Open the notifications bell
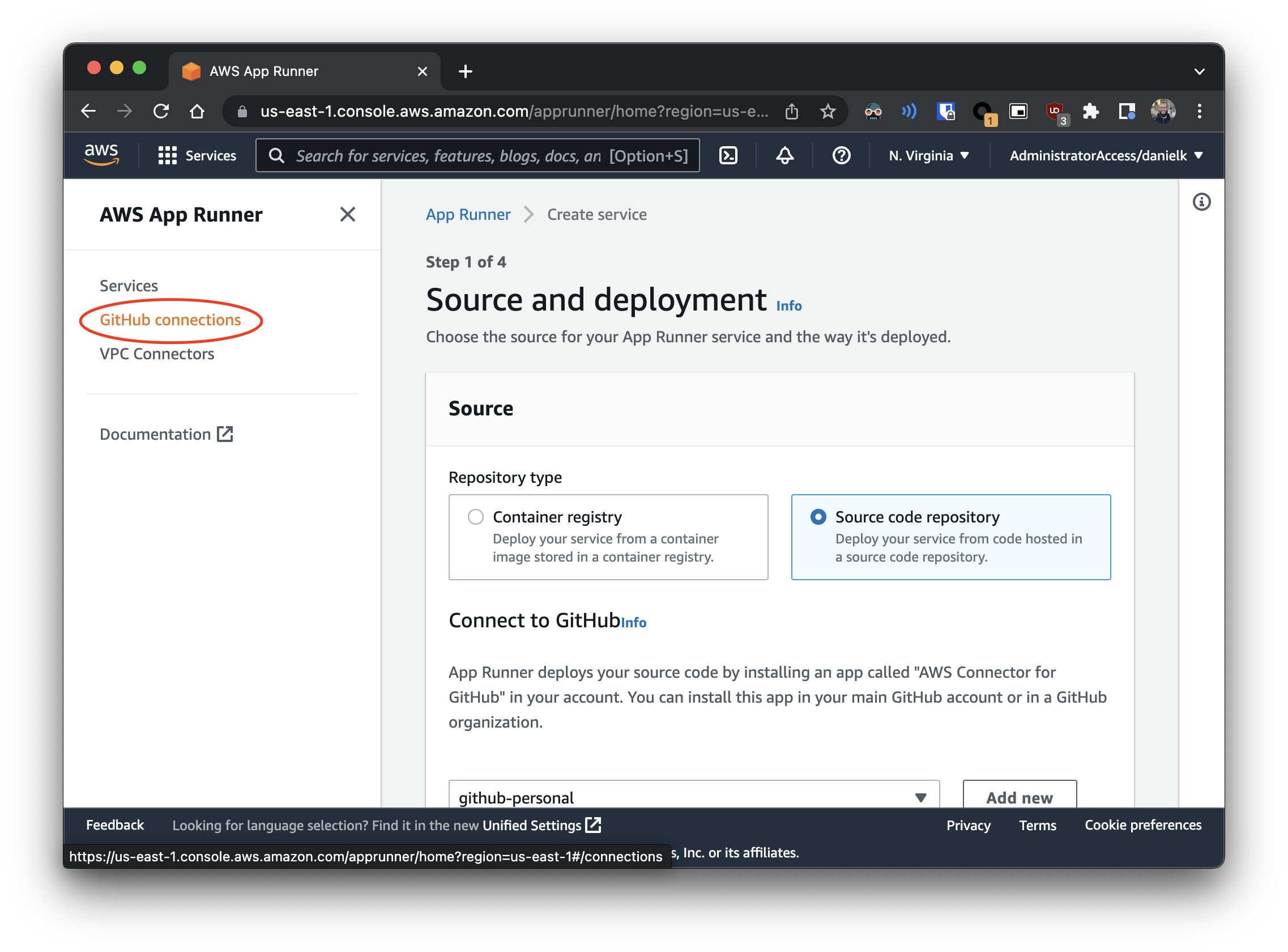 784,156
